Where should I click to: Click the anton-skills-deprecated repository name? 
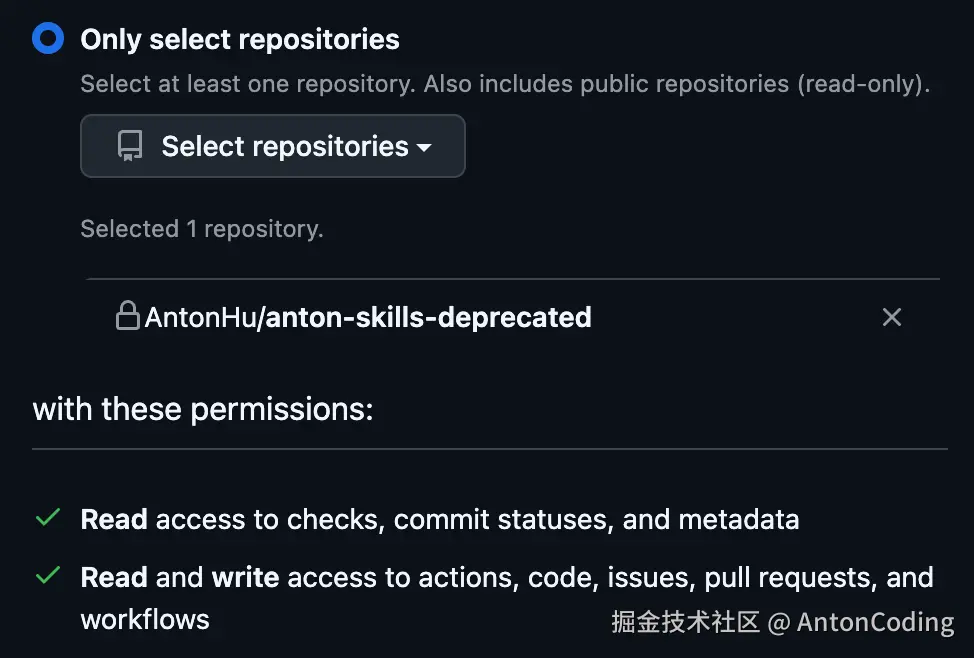[428, 317]
